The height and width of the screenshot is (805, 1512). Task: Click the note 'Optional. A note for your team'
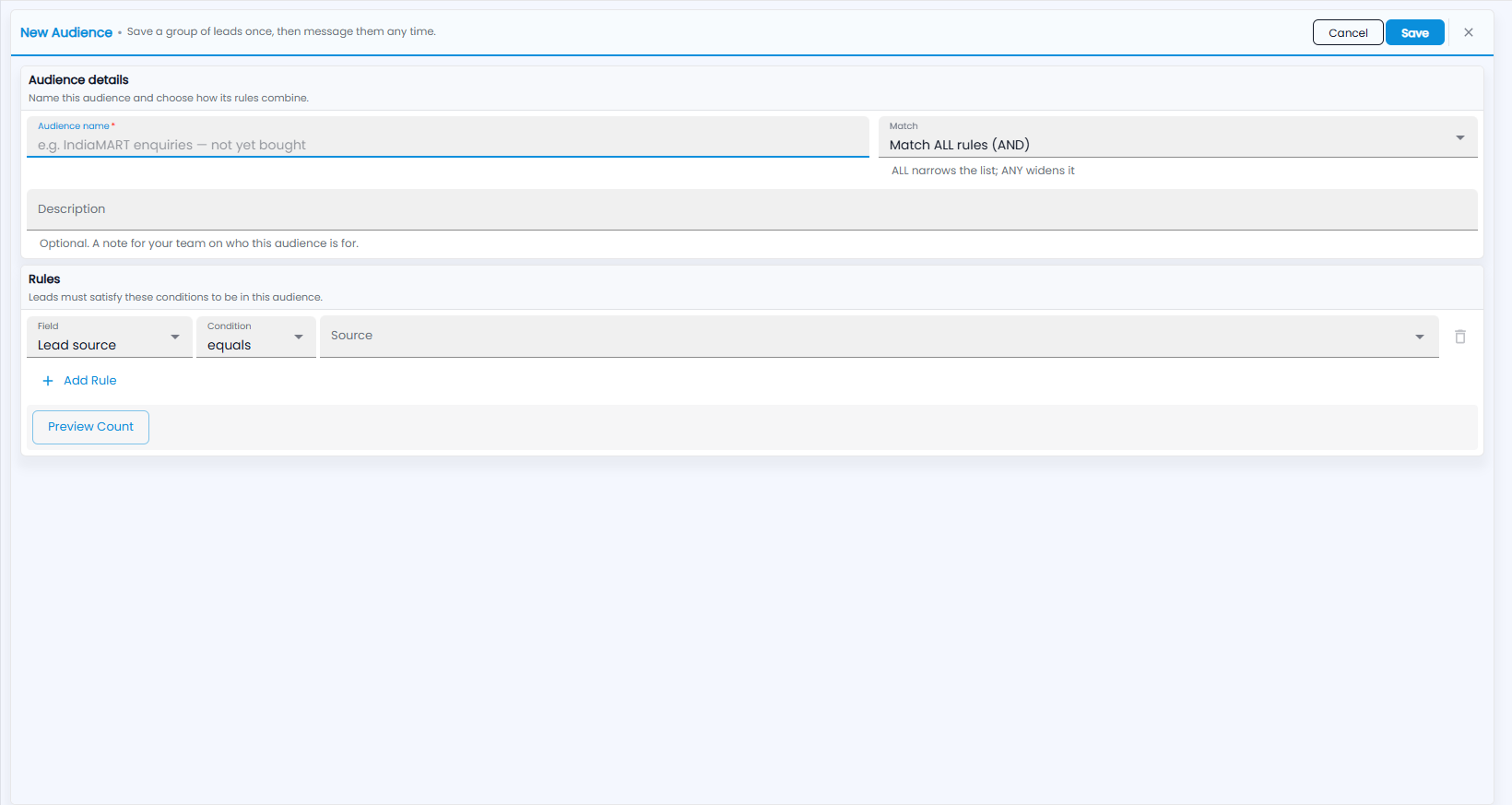coord(199,243)
